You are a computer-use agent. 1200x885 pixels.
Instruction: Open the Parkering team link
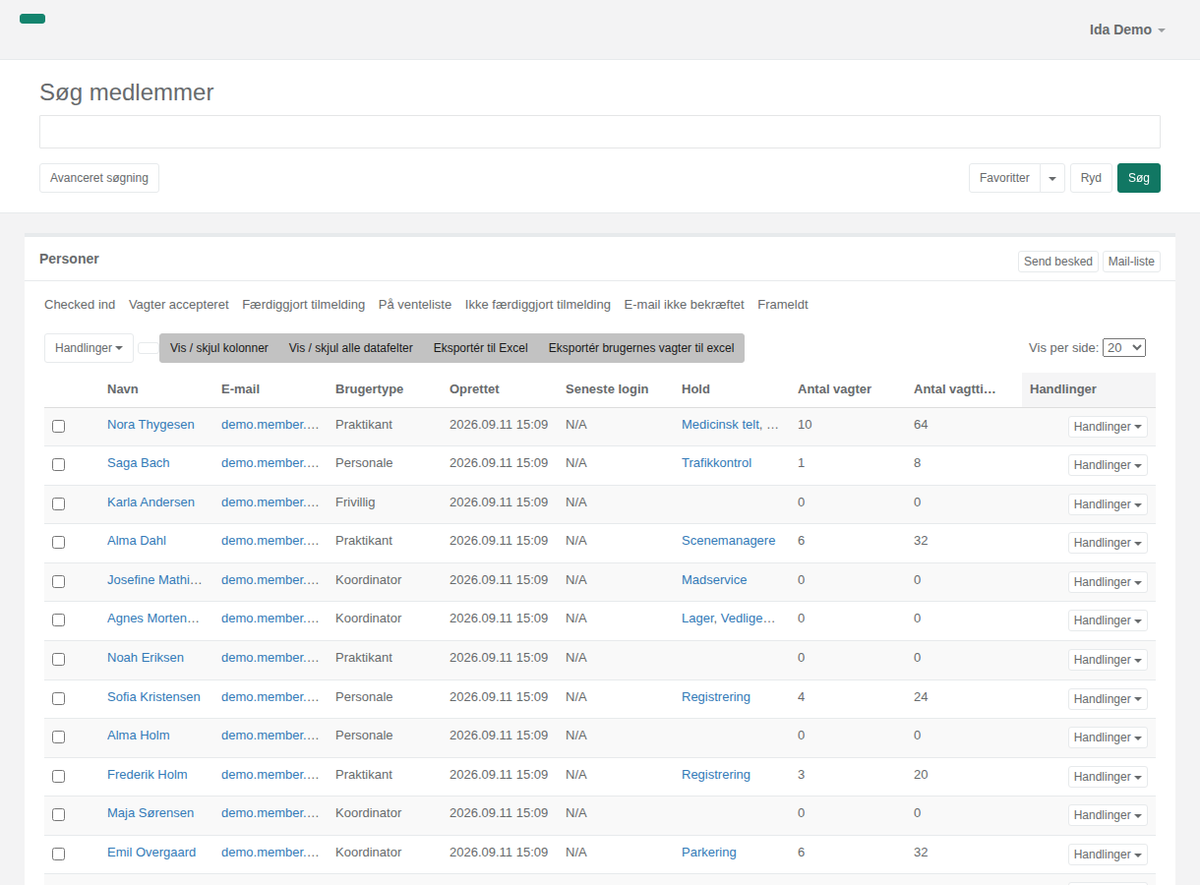tap(709, 853)
